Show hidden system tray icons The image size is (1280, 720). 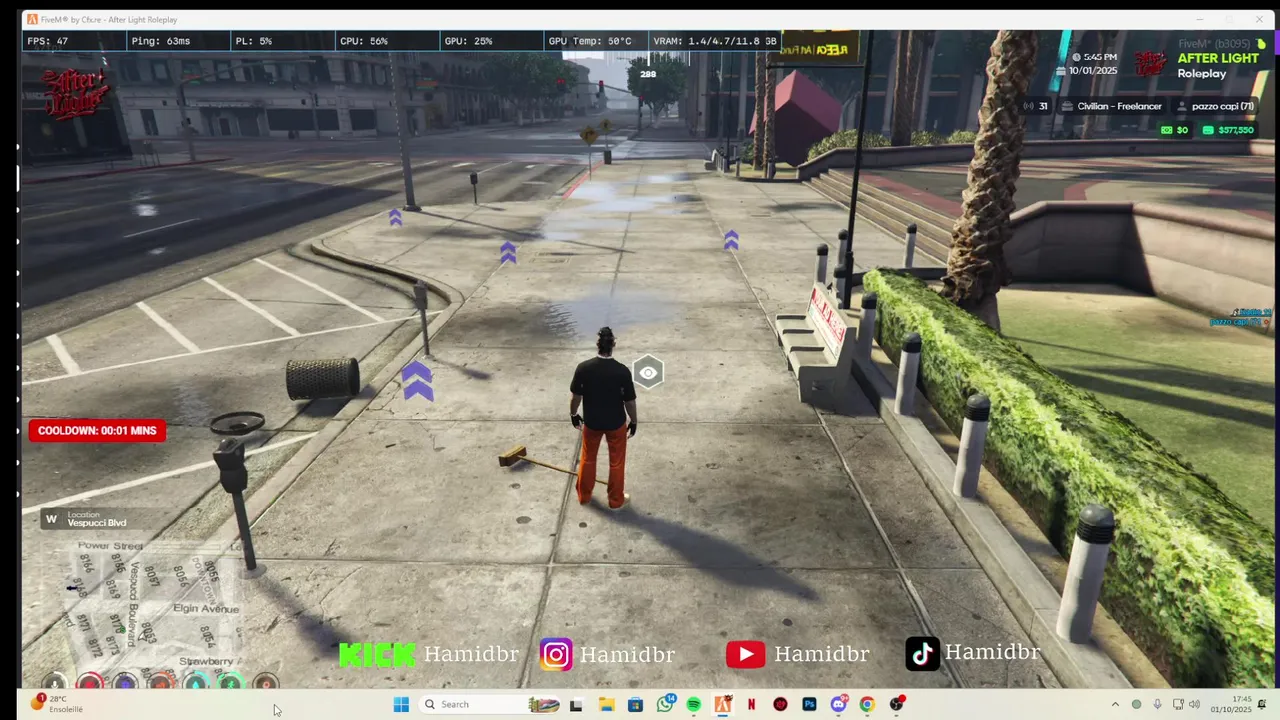pos(1115,704)
